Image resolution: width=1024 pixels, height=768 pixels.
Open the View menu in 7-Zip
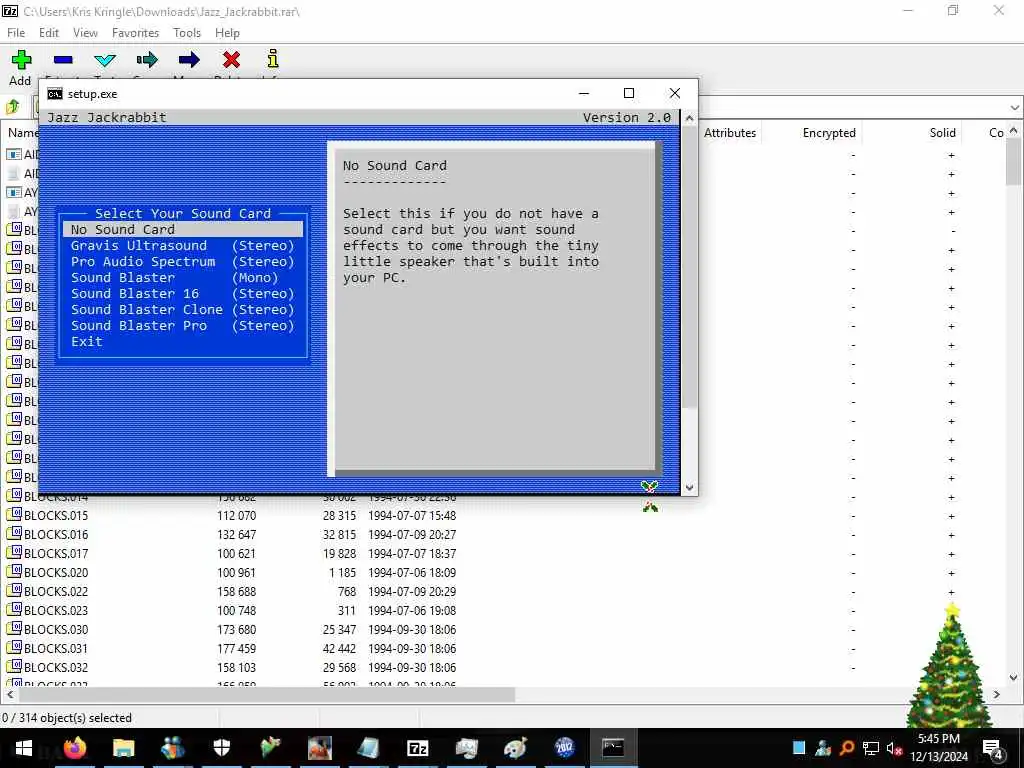86,33
